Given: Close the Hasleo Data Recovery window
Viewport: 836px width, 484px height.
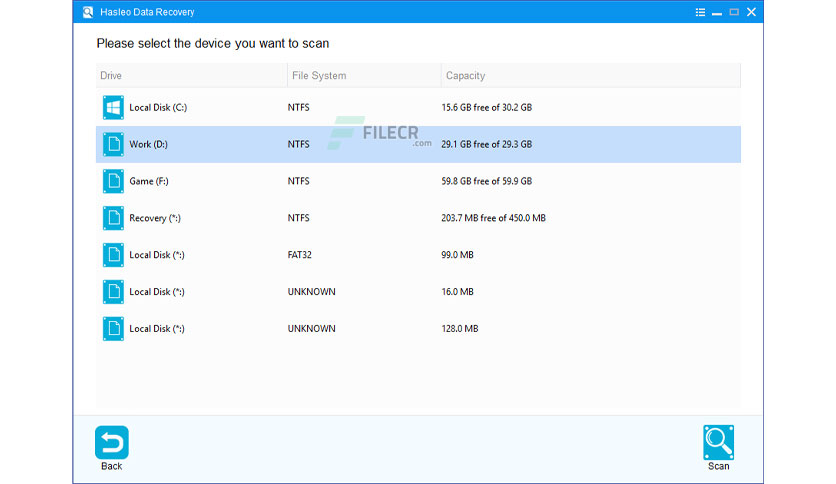Looking at the screenshot, I should pos(751,12).
